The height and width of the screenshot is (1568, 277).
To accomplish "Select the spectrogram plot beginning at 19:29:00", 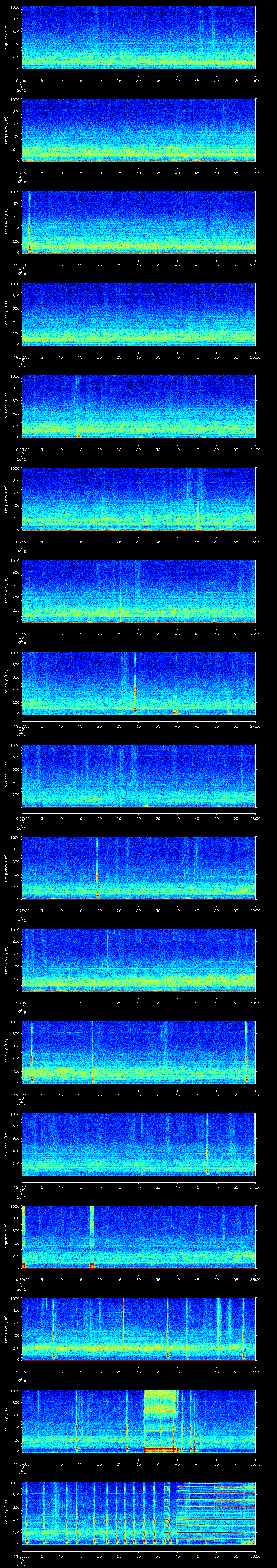I will [x=138, y=960].
